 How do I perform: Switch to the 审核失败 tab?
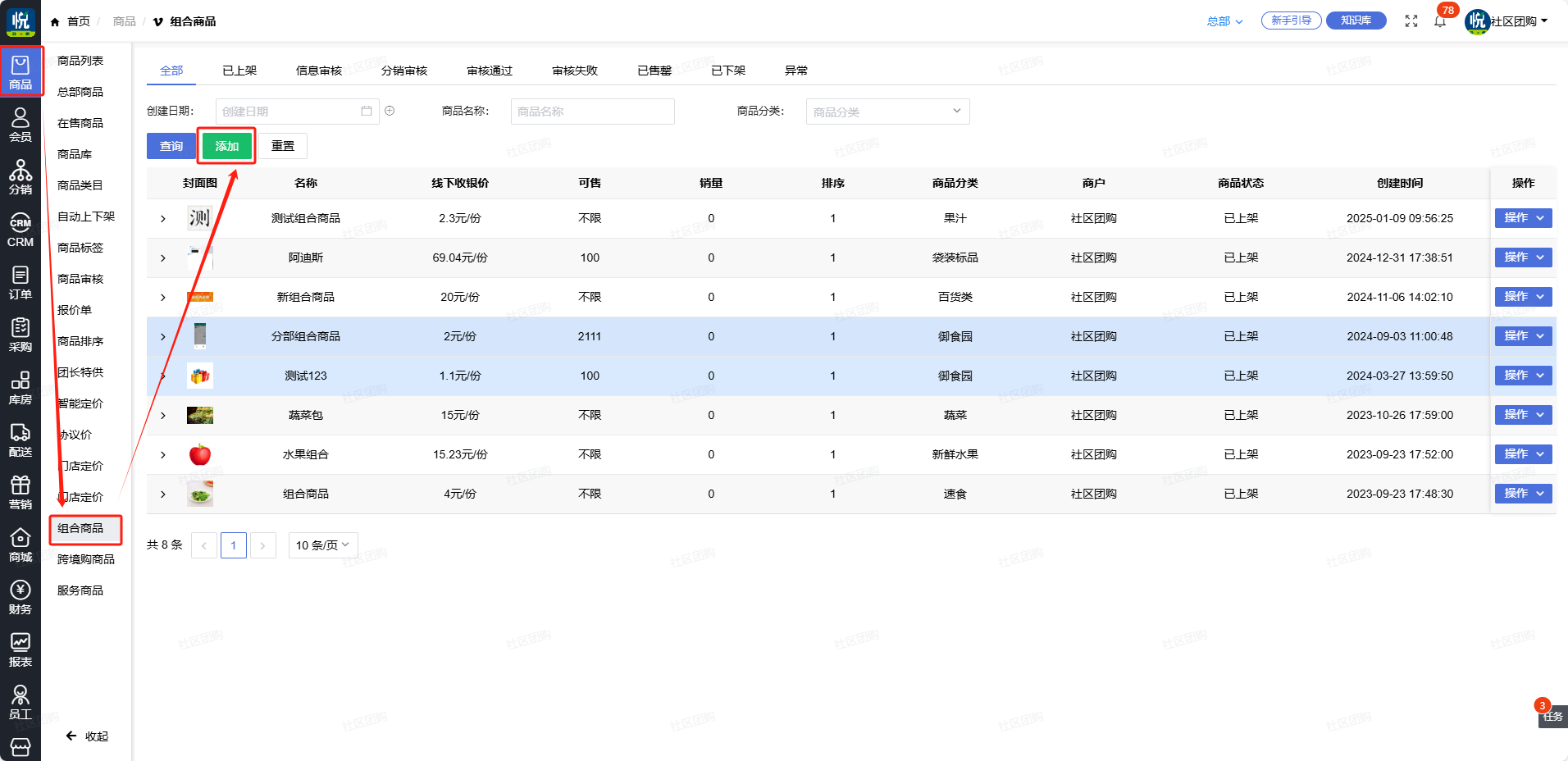[x=574, y=71]
